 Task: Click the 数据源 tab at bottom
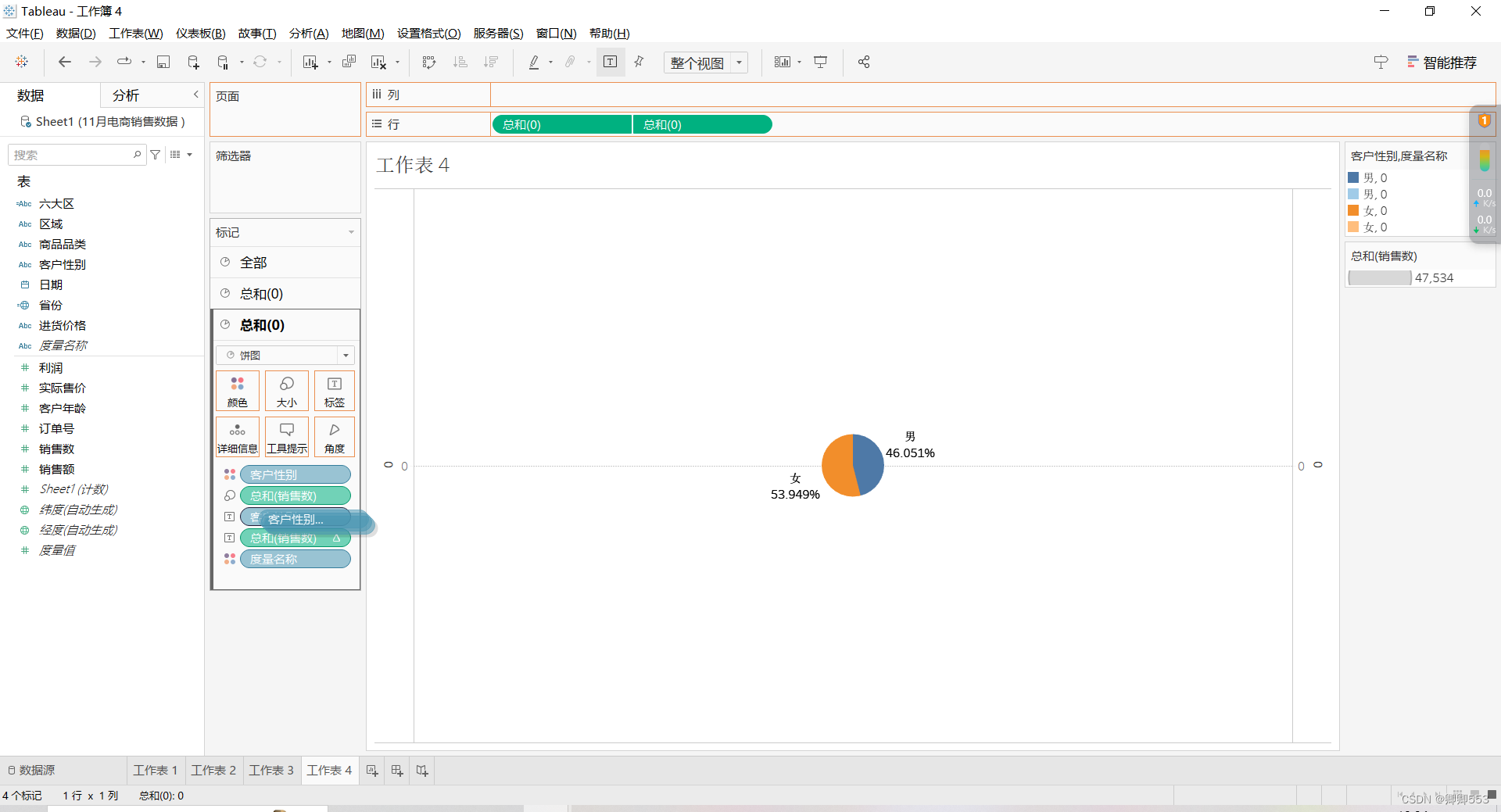pos(31,770)
